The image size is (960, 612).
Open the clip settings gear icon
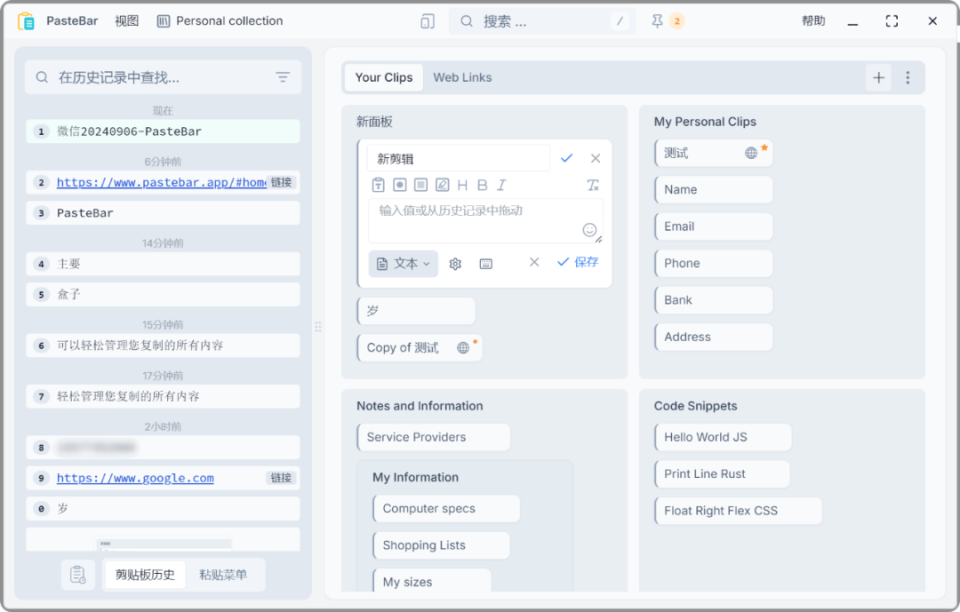point(455,264)
